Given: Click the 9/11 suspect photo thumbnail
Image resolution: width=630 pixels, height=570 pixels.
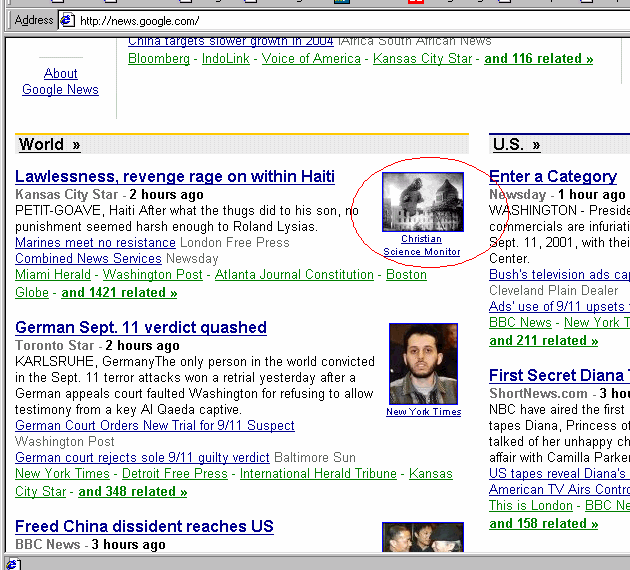Looking at the screenshot, I should 423,364.
